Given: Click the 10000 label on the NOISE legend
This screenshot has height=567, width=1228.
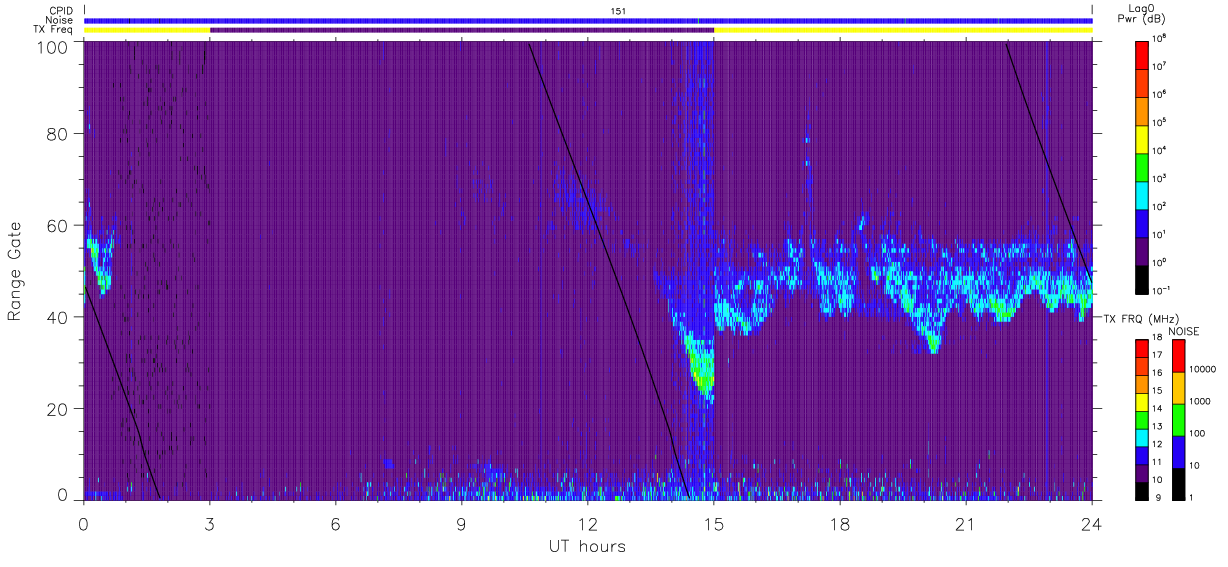Looking at the screenshot, I should coord(1204,370).
